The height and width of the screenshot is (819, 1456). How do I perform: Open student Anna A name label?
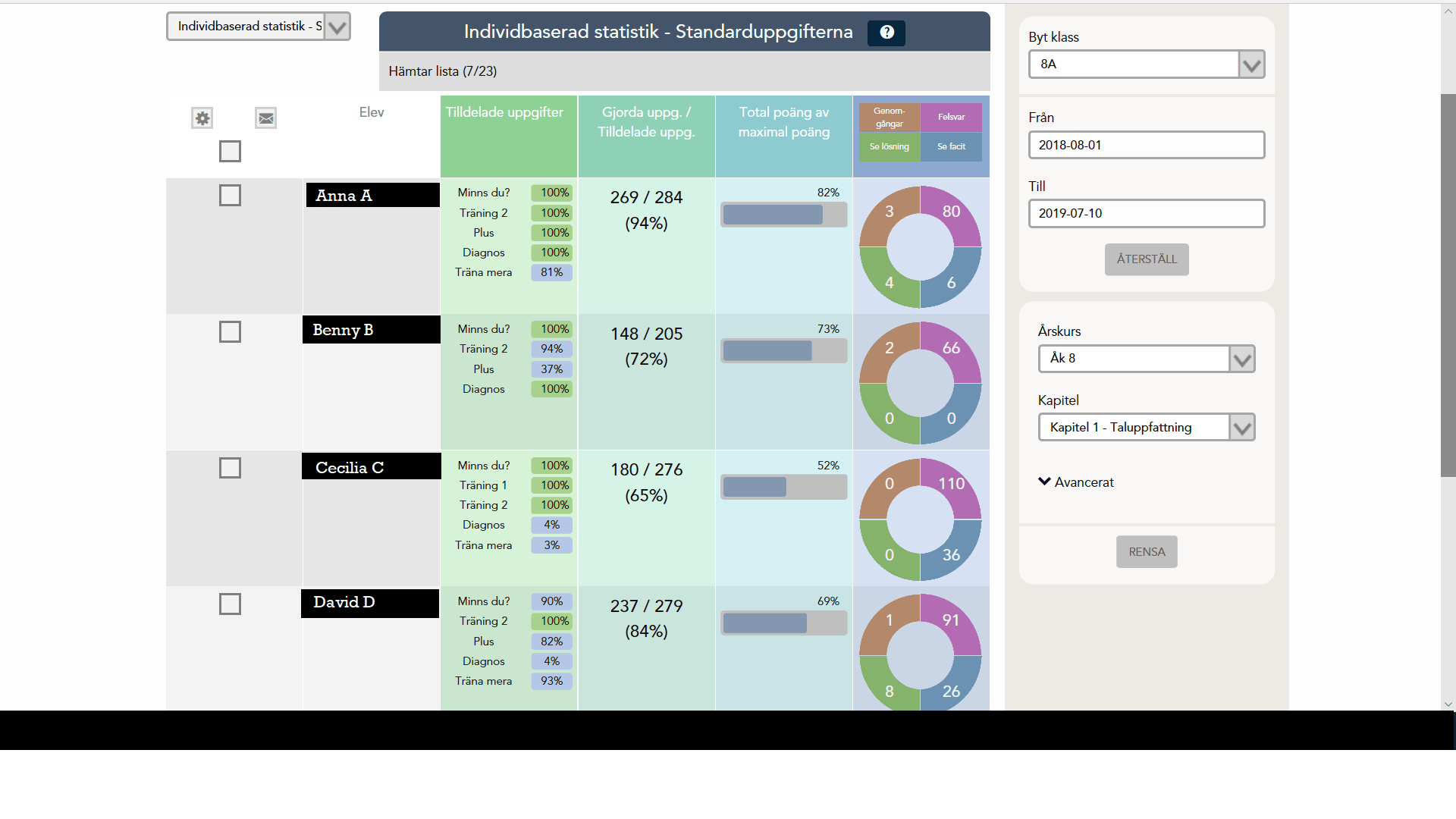pyautogui.click(x=372, y=195)
